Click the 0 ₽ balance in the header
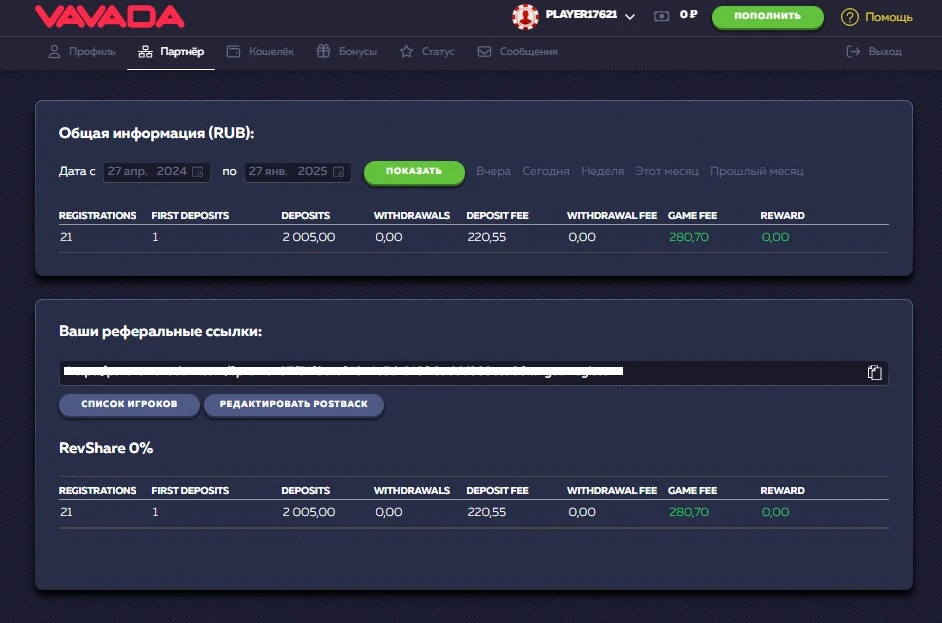Screen dimensions: 942x623 pyautogui.click(x=688, y=14)
